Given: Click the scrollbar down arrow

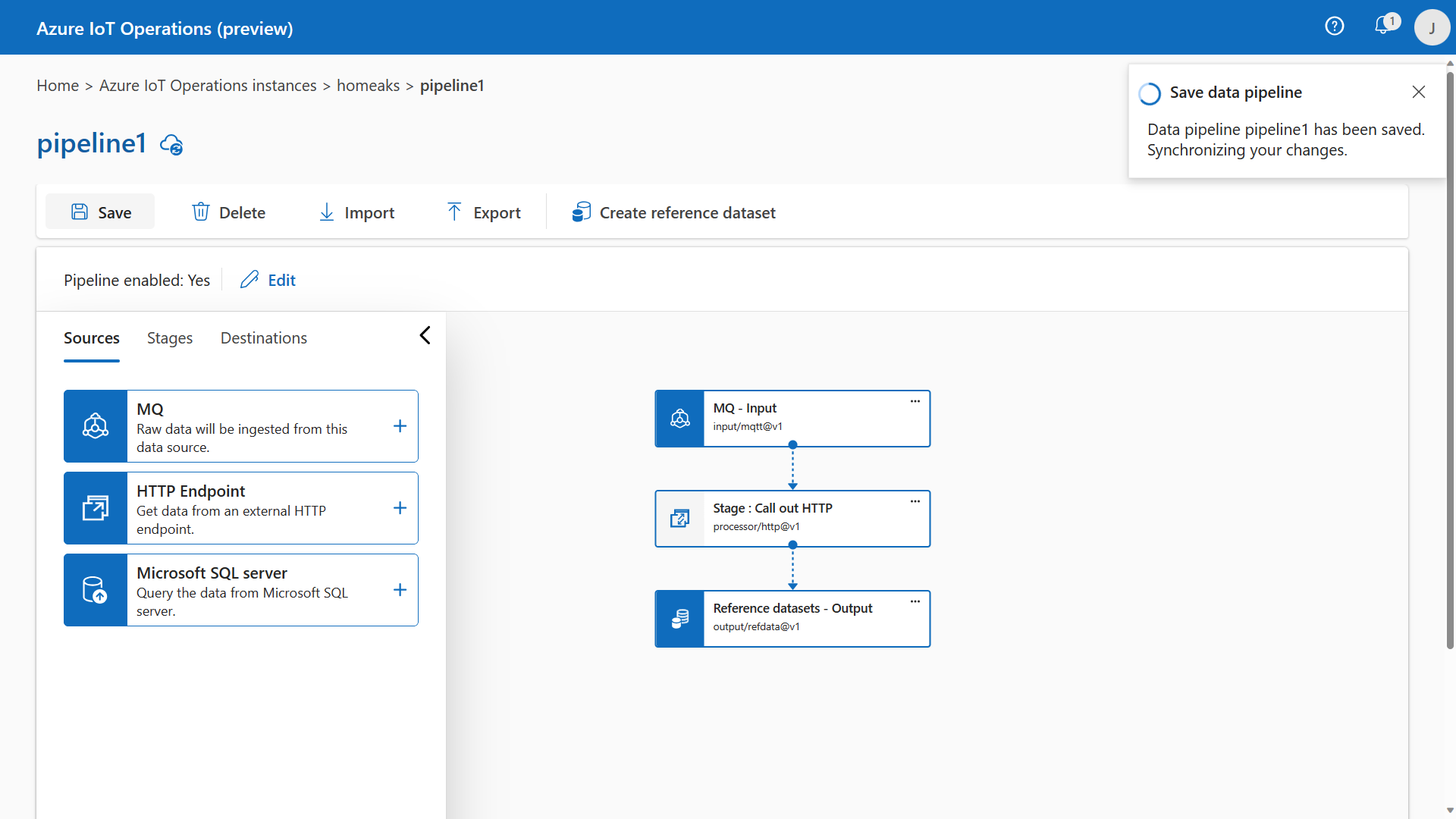Looking at the screenshot, I should [1450, 811].
